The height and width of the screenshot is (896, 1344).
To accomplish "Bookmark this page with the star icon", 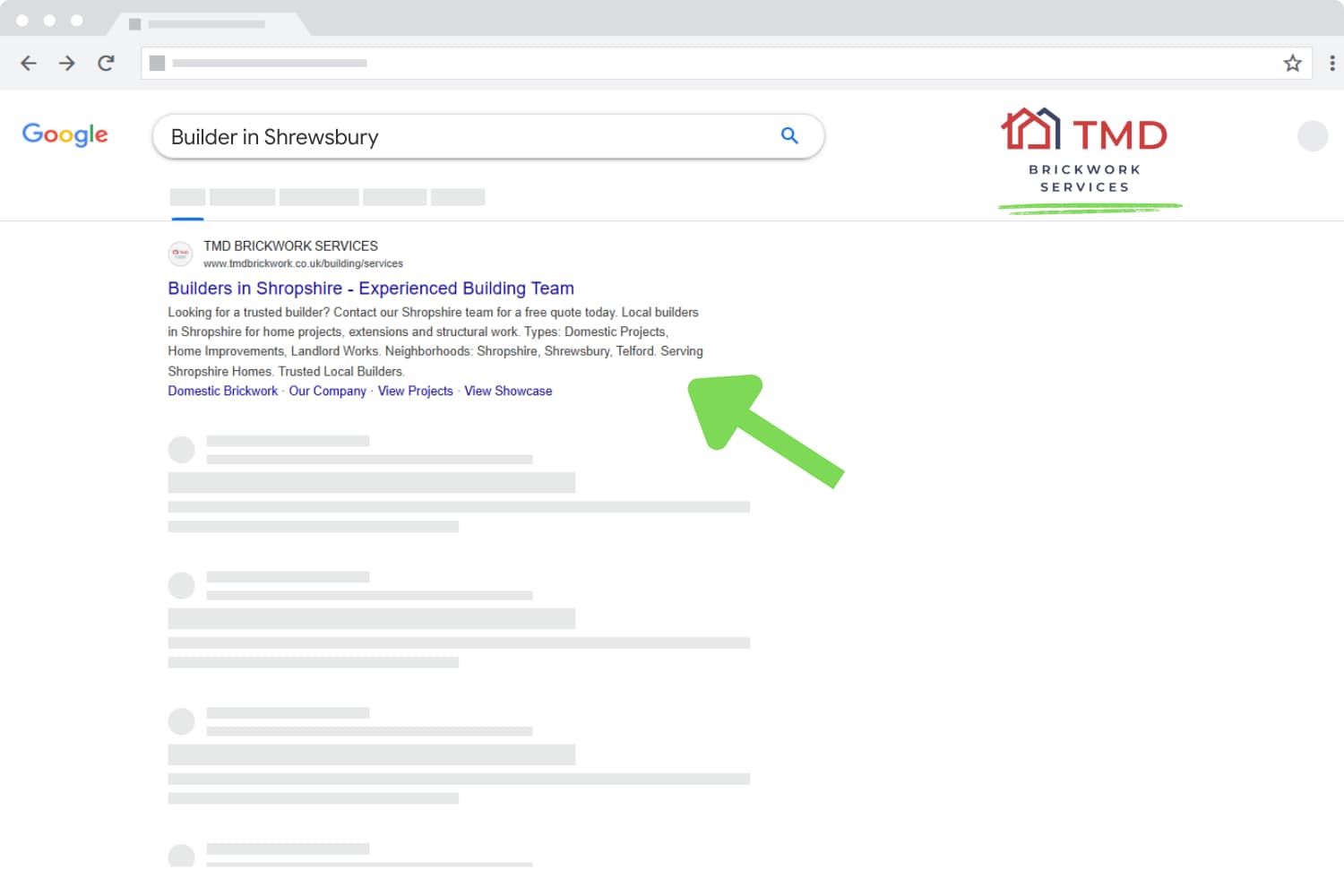I will (x=1292, y=63).
